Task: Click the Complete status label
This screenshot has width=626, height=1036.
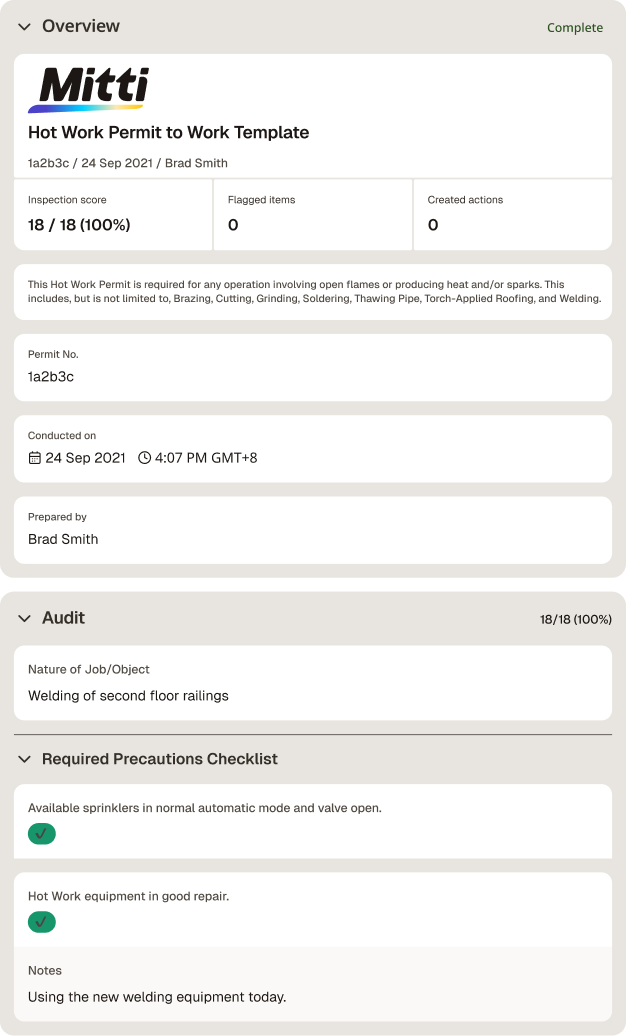Action: (x=574, y=28)
